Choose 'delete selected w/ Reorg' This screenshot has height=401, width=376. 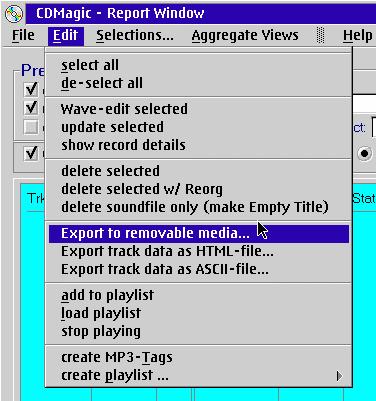click(198, 189)
